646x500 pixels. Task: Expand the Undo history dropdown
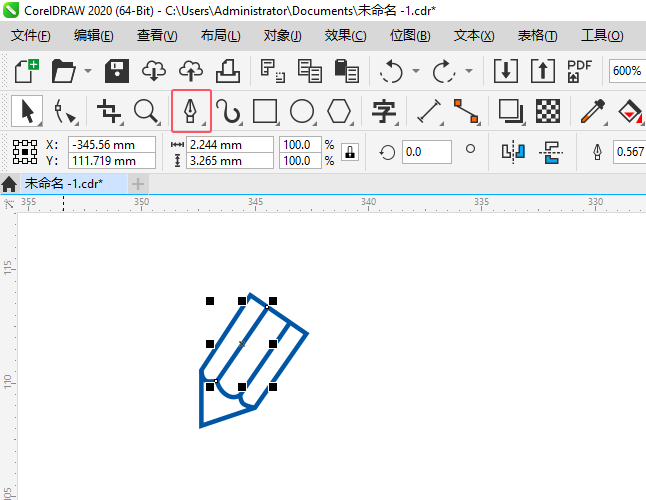[416, 71]
